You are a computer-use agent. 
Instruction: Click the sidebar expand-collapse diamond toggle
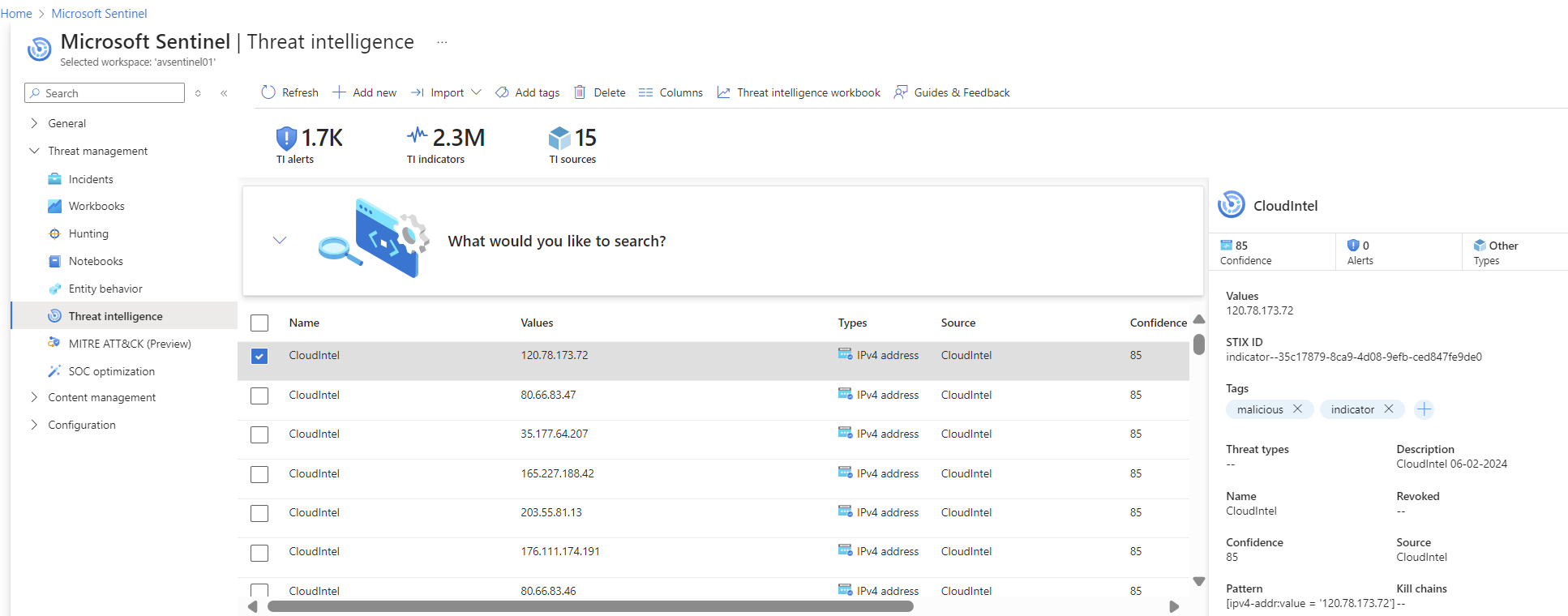pyautogui.click(x=198, y=93)
